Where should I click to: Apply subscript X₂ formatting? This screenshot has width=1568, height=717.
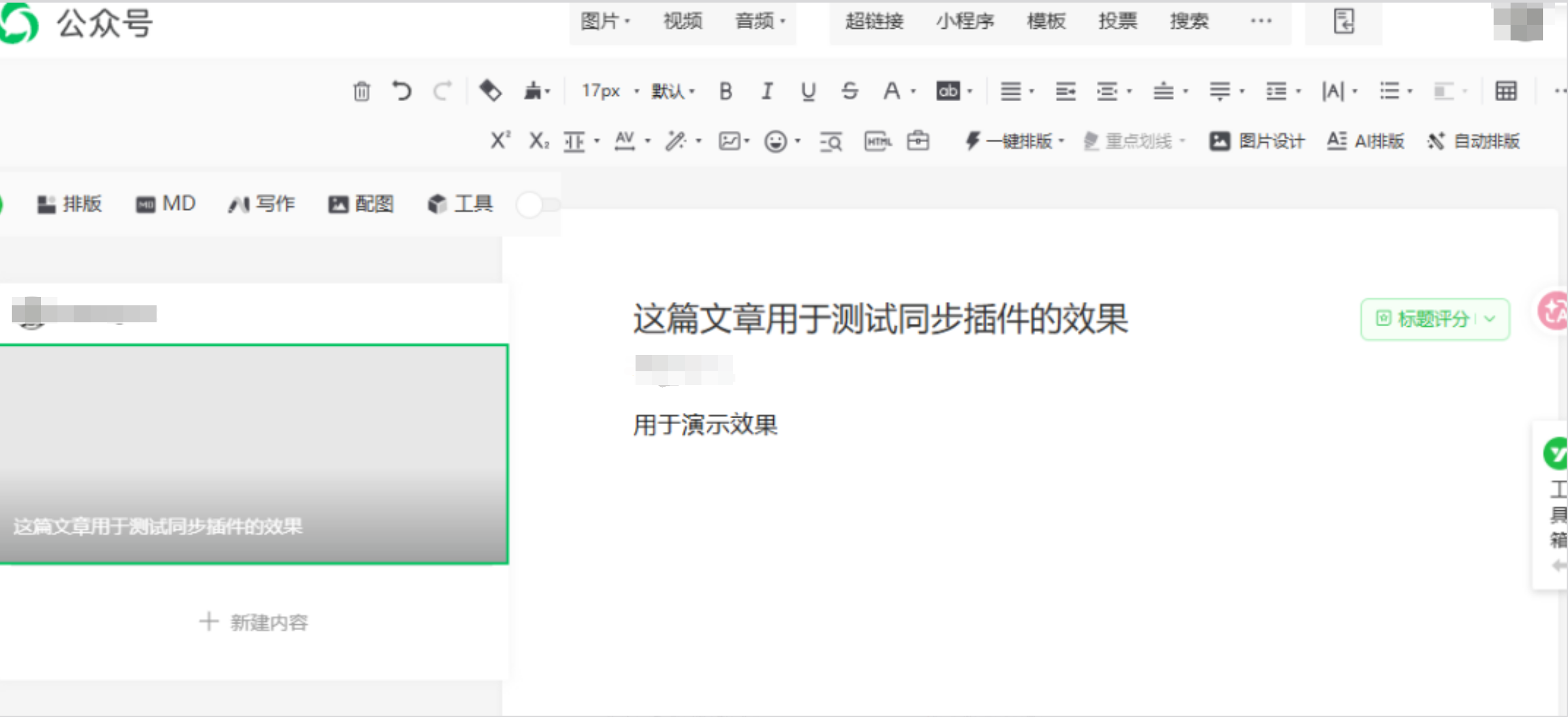(x=538, y=140)
